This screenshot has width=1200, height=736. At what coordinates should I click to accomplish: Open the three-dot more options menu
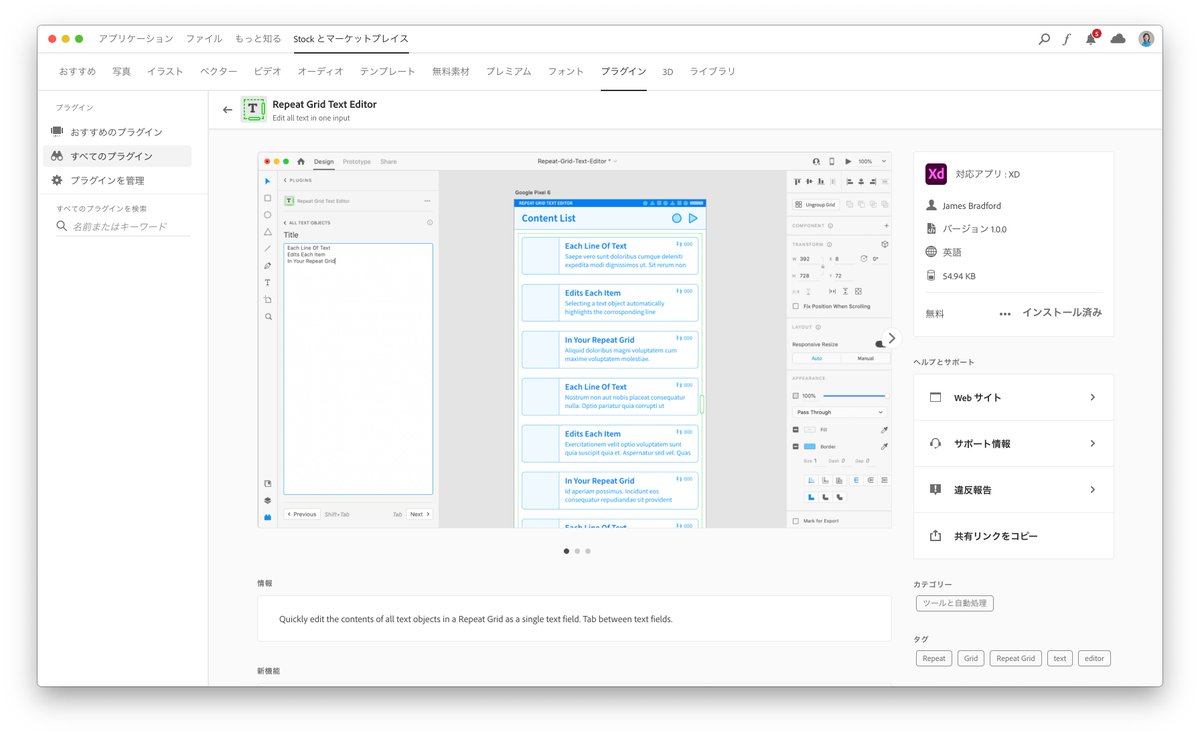pos(1005,314)
